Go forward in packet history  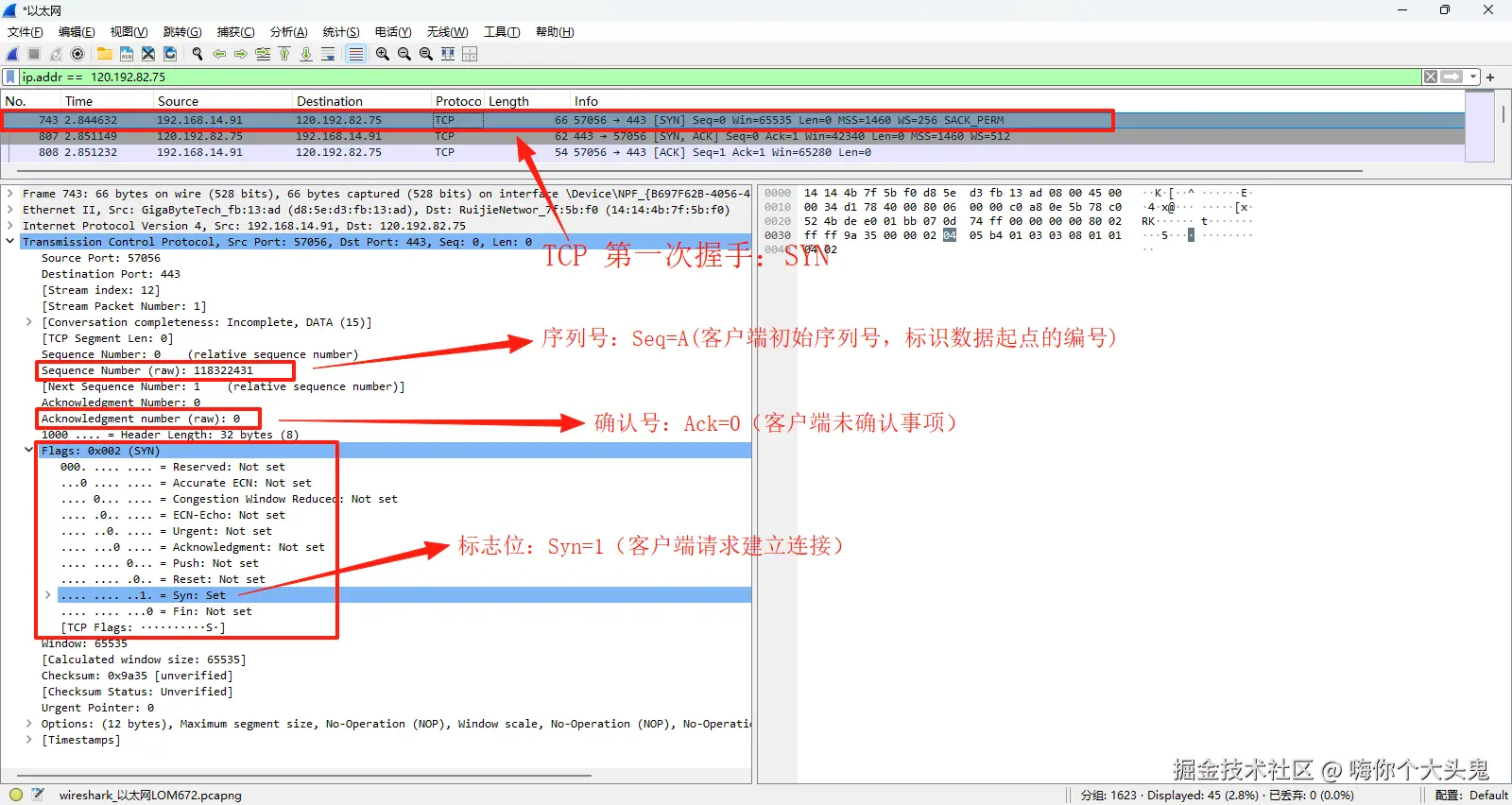(x=241, y=54)
